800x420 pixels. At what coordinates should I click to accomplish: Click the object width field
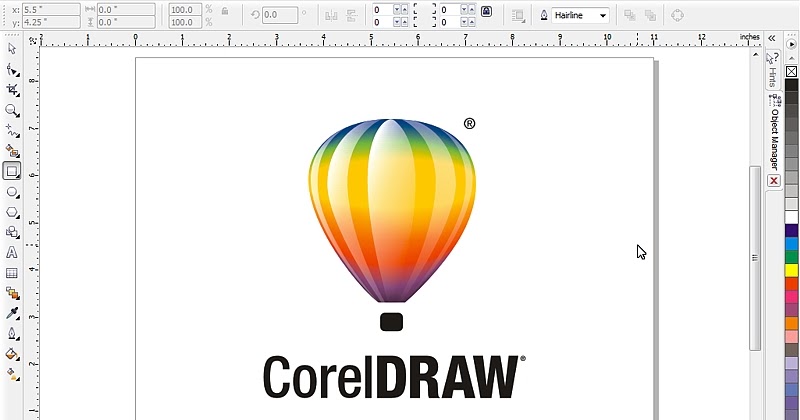pyautogui.click(x=126, y=9)
